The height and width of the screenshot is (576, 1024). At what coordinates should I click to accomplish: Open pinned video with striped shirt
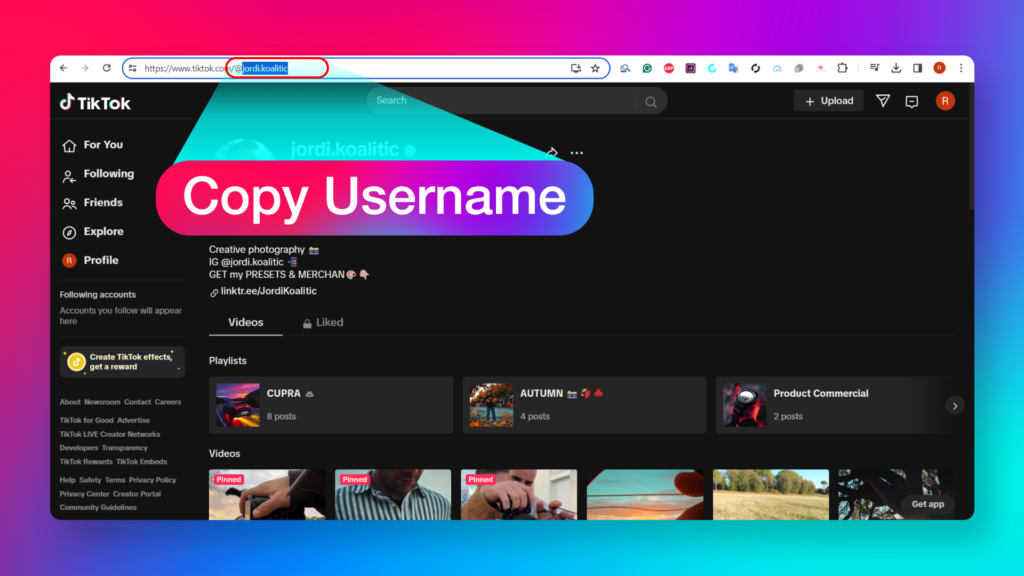pyautogui.click(x=392, y=494)
